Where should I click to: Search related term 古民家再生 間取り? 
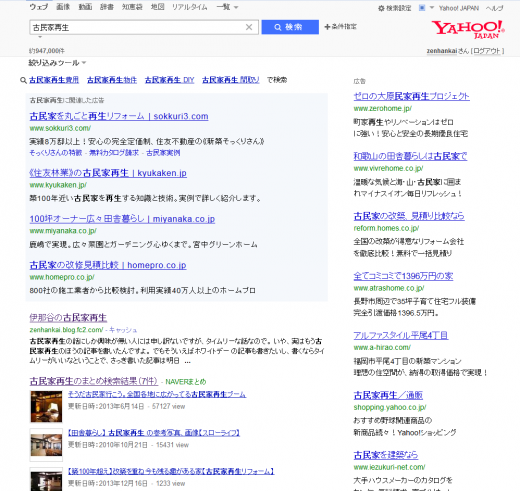(231, 80)
